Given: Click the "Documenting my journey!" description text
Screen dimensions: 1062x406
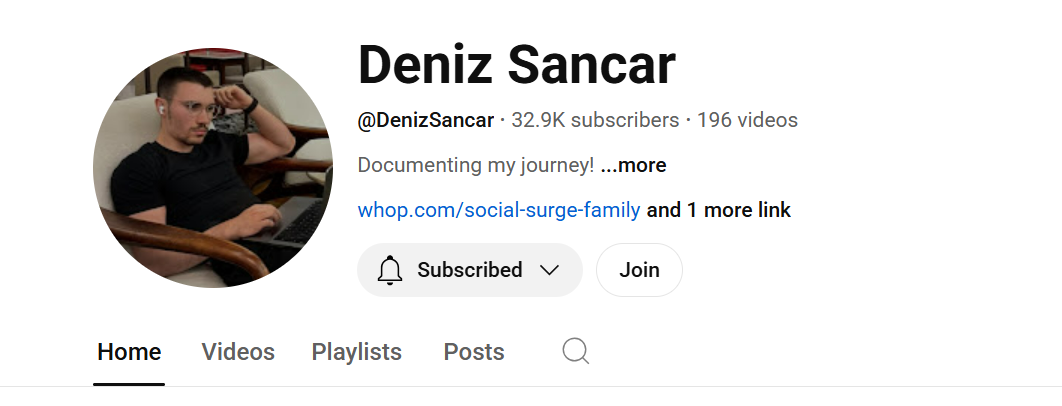Looking at the screenshot, I should click(x=476, y=165).
